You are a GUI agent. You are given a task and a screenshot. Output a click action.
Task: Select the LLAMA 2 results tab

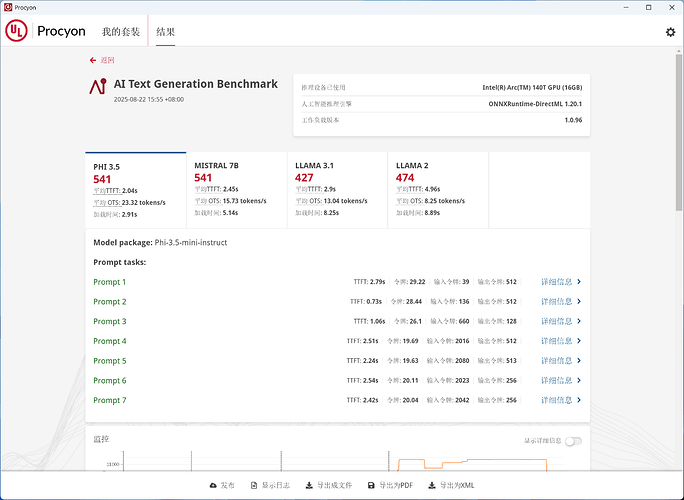(x=438, y=185)
